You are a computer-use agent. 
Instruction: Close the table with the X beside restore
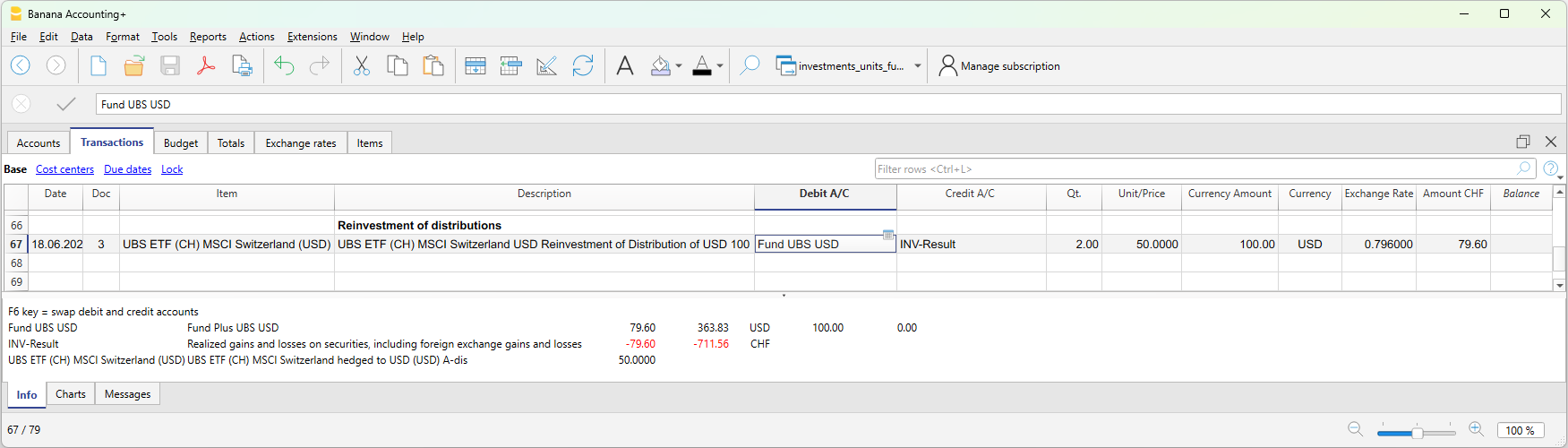click(x=1551, y=142)
